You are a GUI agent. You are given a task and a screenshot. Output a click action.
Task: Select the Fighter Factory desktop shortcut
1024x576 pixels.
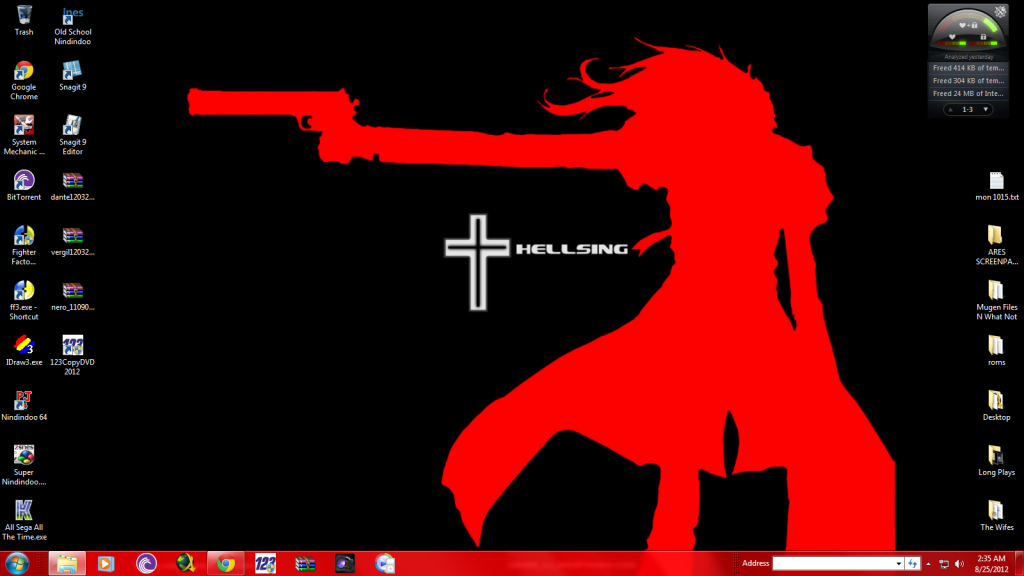24,245
